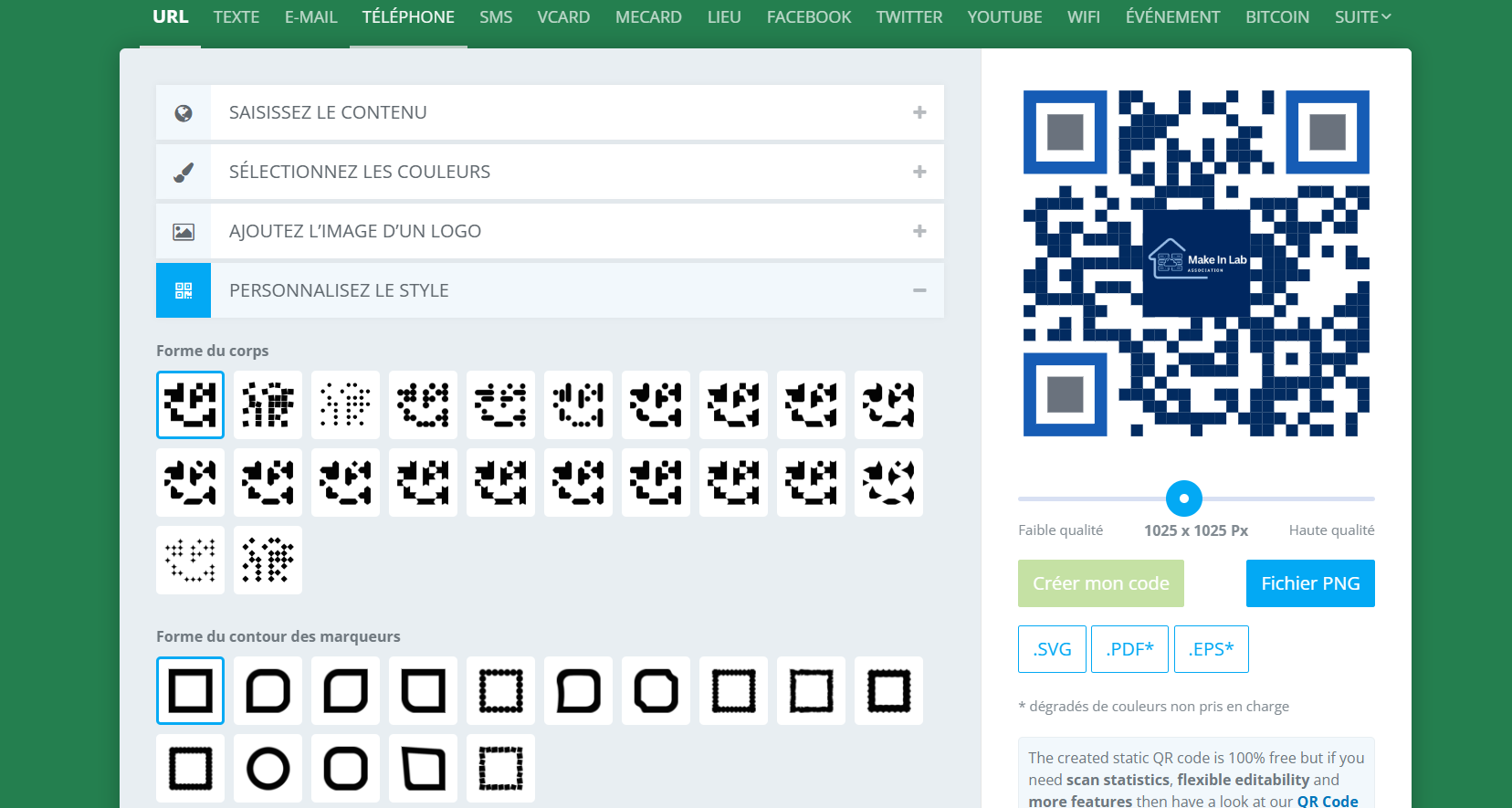Expand the Saisissez le contenu section
The height and width of the screenshot is (808, 1512).
click(919, 112)
